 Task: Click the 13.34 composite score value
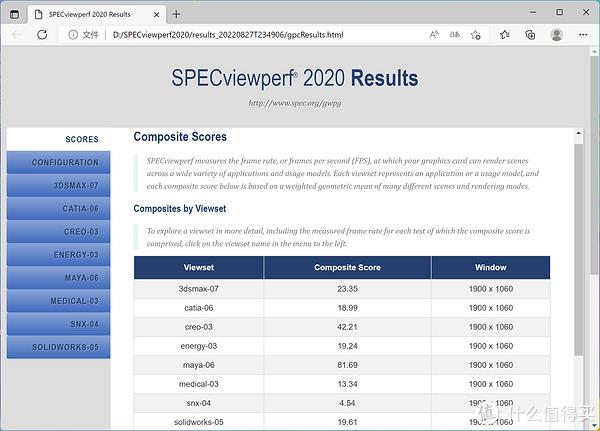347,384
